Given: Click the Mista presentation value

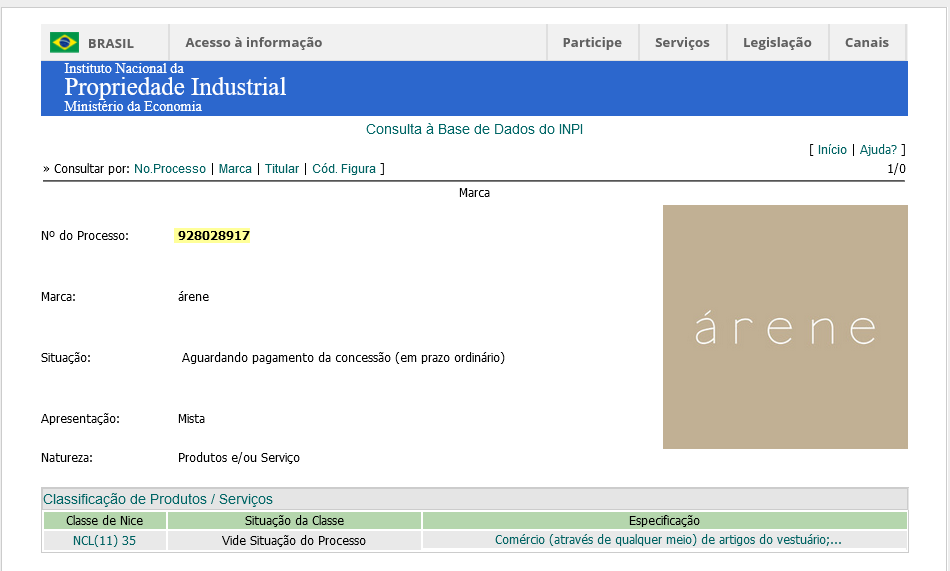Looking at the screenshot, I should 191,419.
